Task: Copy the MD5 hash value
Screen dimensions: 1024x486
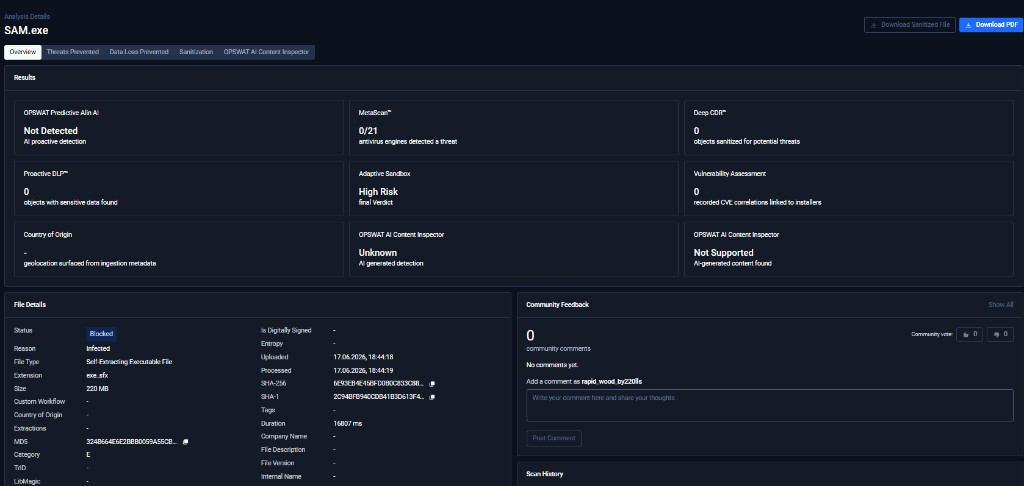Action: pyautogui.click(x=185, y=442)
